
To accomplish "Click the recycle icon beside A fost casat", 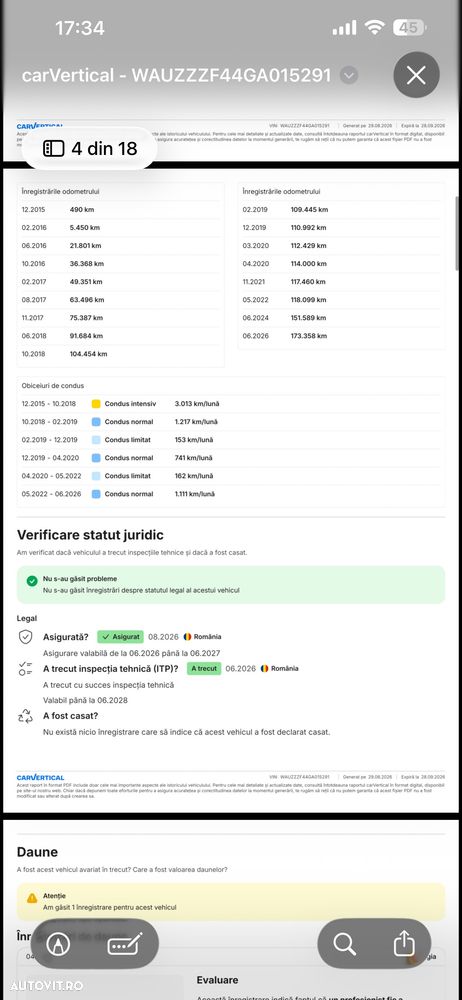I will (x=26, y=716).
